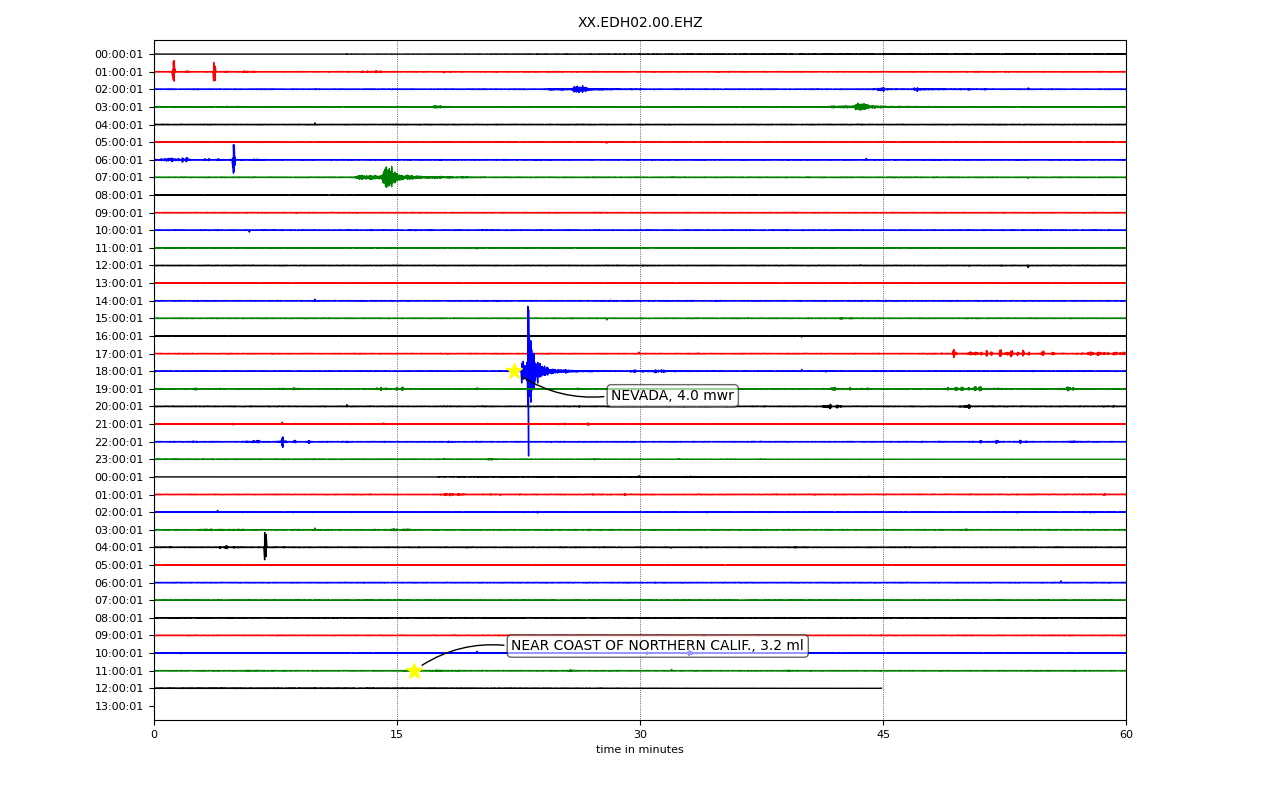Select the NEAR COAST OF NORTHERN CALIF. annotation box
Screen dimensions: 1280x800
pyautogui.click(x=657, y=646)
